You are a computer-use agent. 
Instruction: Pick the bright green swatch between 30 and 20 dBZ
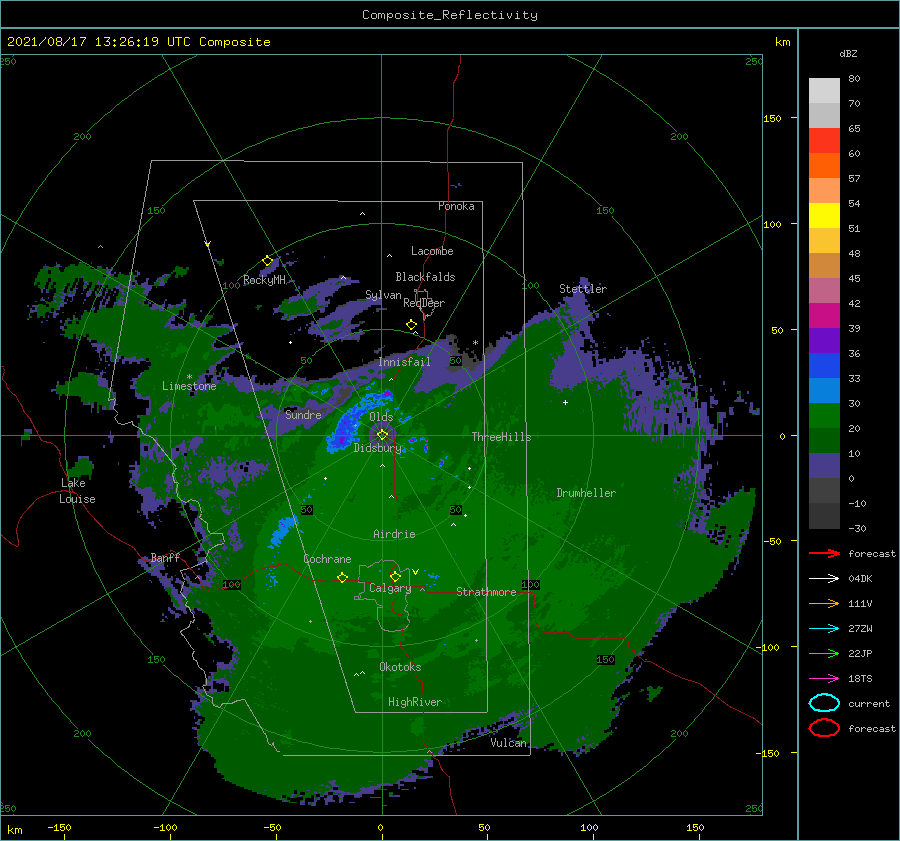[824, 416]
